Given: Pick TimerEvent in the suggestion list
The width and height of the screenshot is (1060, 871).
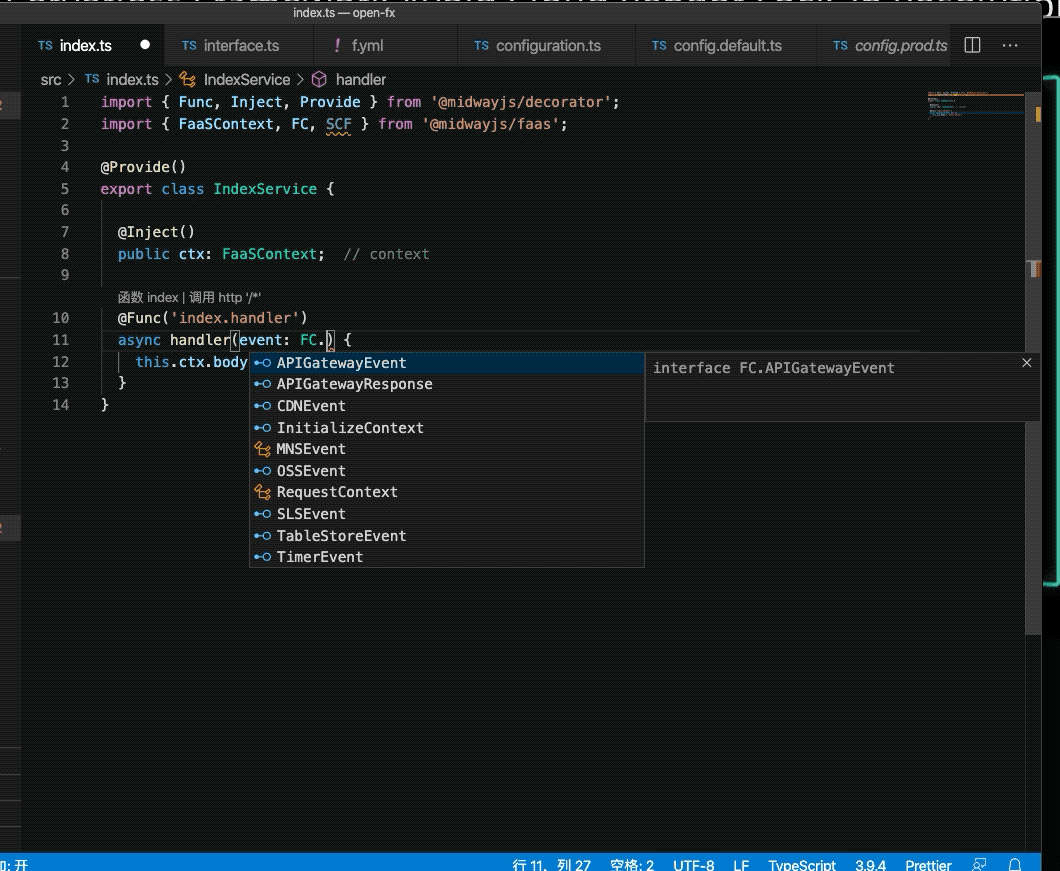Looking at the screenshot, I should [x=319, y=557].
